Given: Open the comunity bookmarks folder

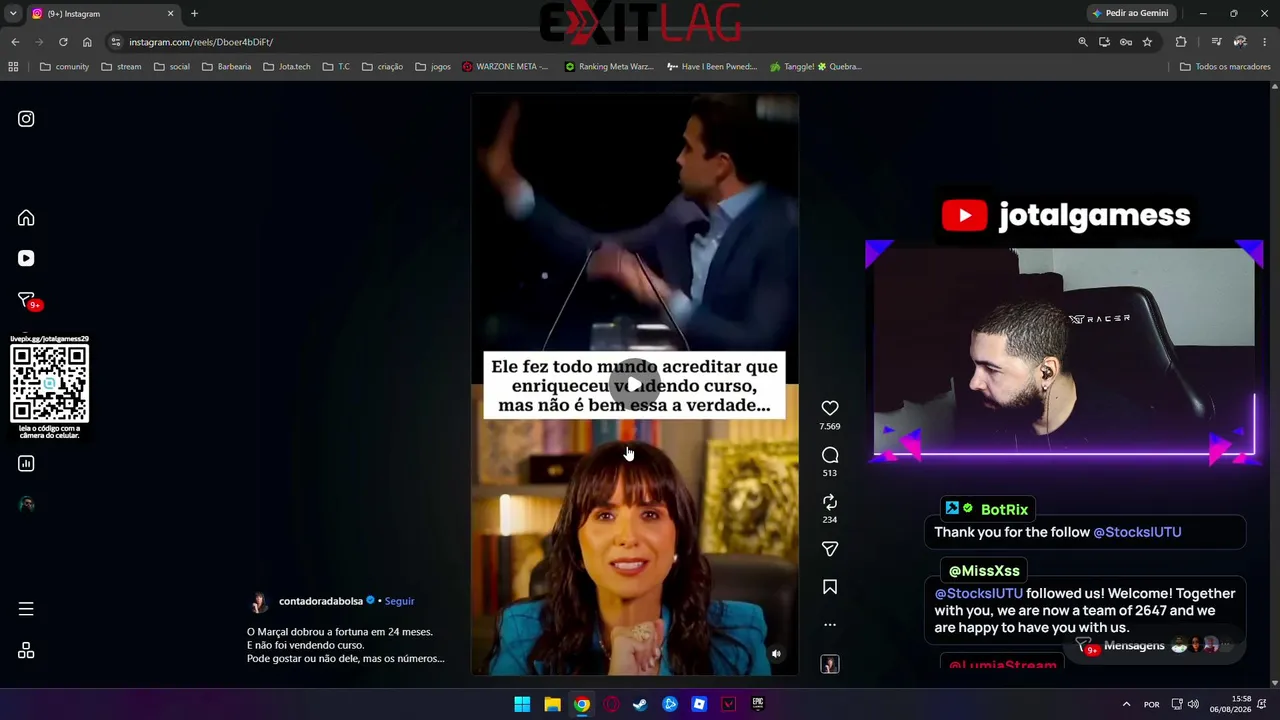Looking at the screenshot, I should pyautogui.click(x=64, y=67).
